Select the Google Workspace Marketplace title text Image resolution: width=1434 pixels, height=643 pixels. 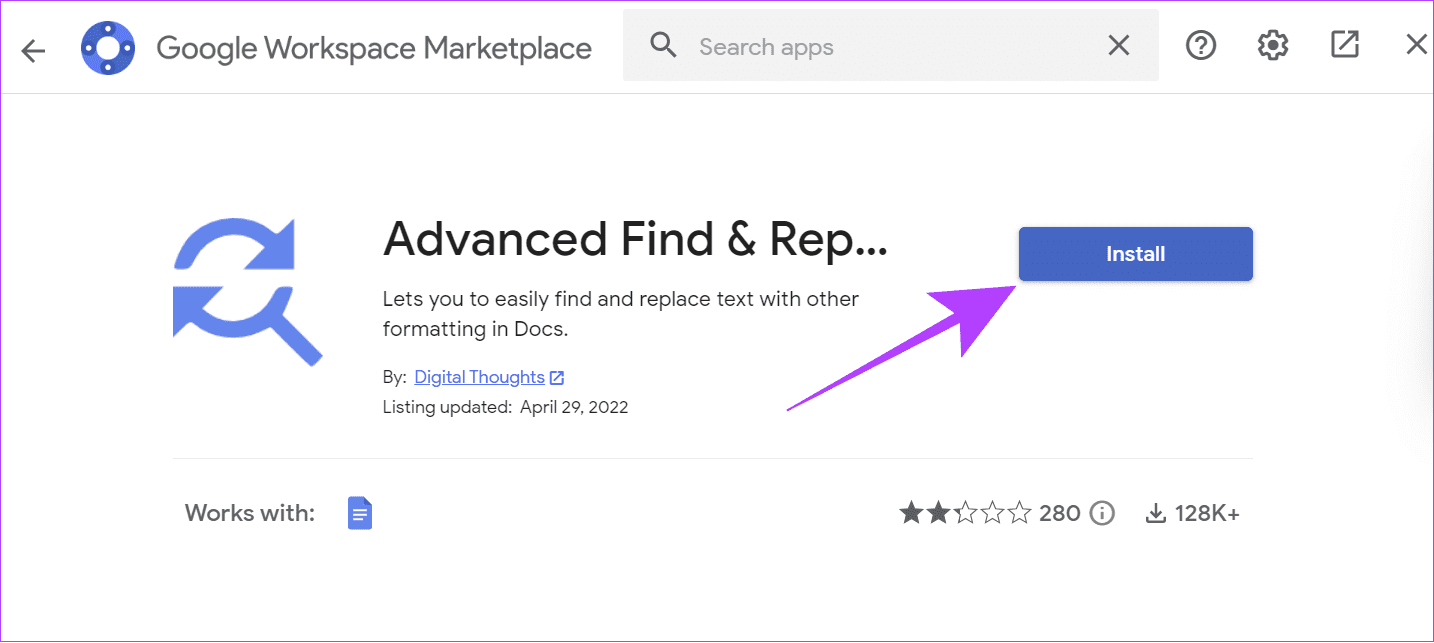pos(374,48)
